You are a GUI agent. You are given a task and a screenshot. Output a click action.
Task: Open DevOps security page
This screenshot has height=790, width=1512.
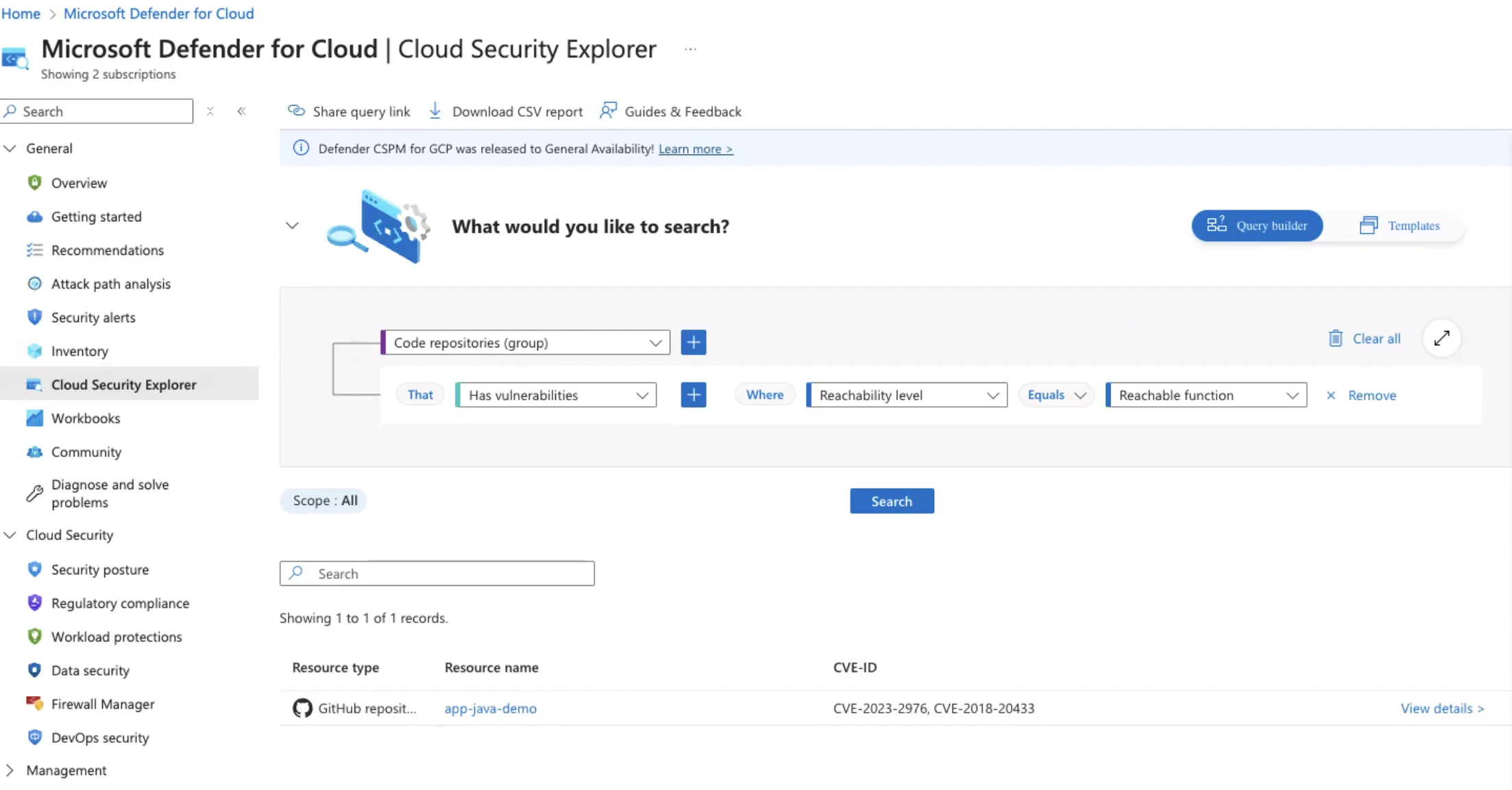[99, 737]
